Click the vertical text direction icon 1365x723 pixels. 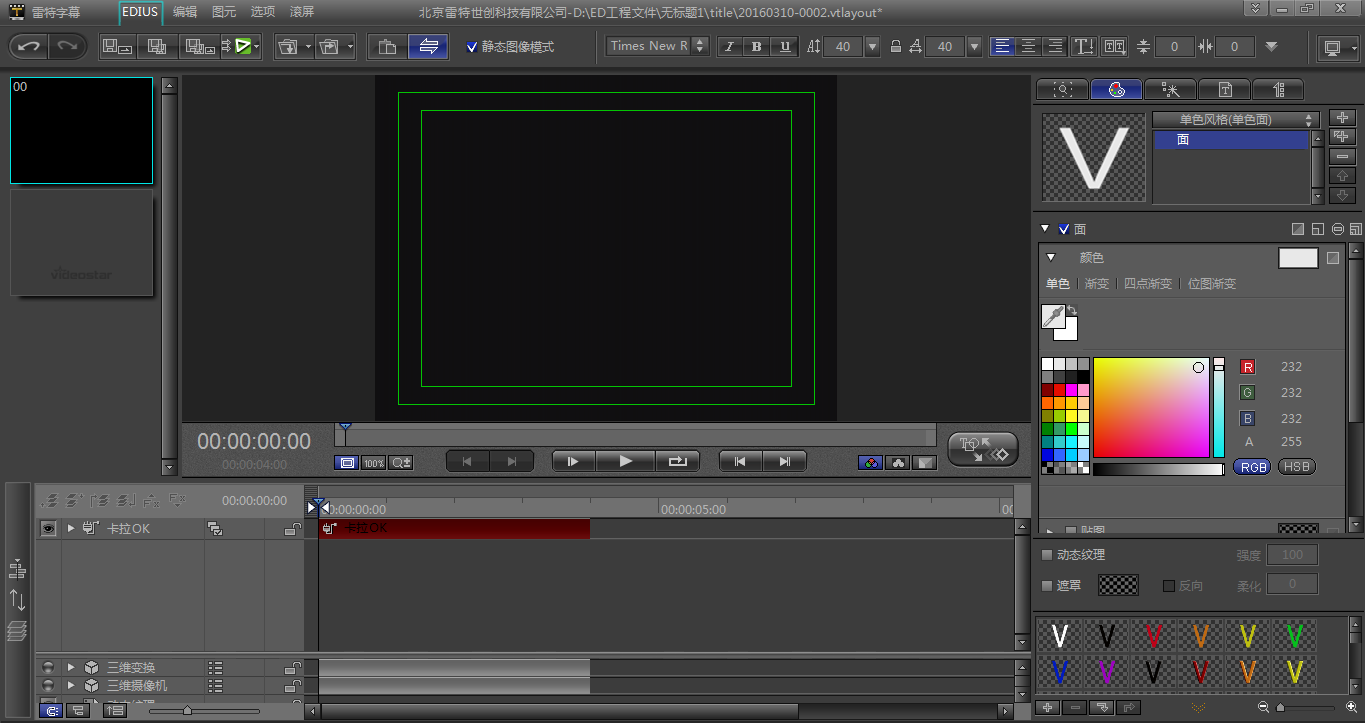click(1083, 46)
